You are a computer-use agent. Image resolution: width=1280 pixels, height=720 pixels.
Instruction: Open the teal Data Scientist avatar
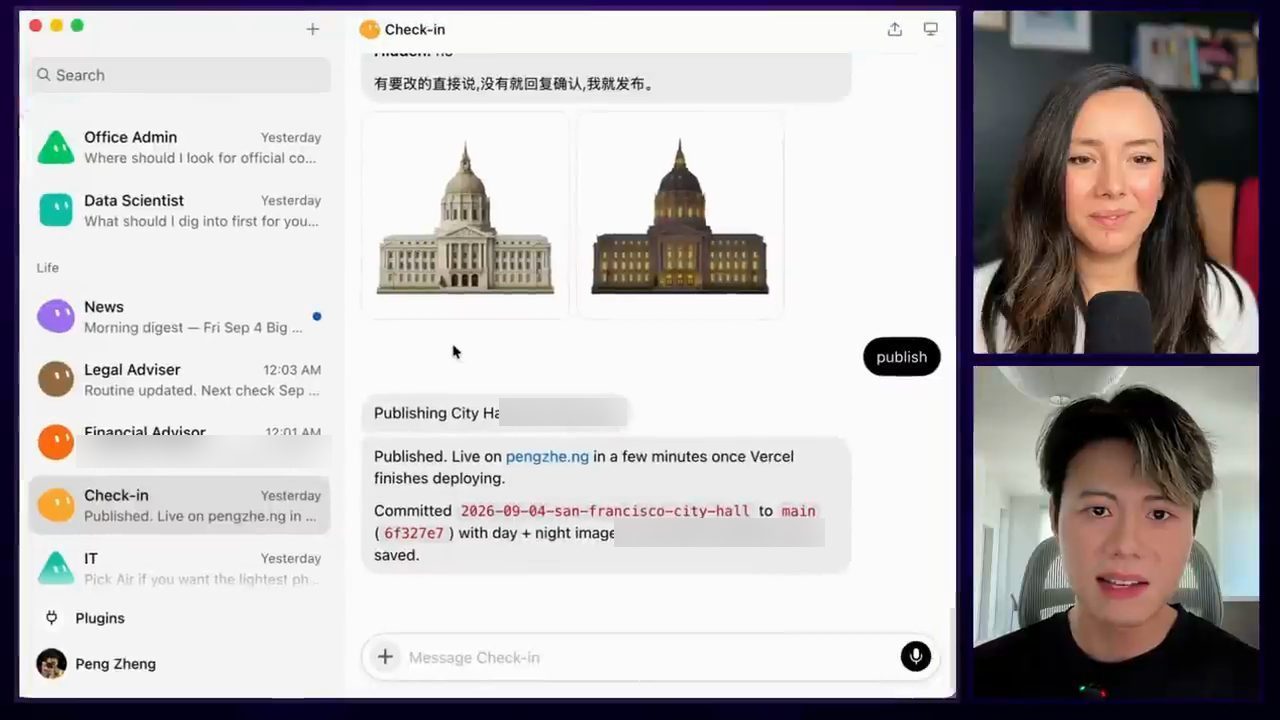tap(56, 210)
